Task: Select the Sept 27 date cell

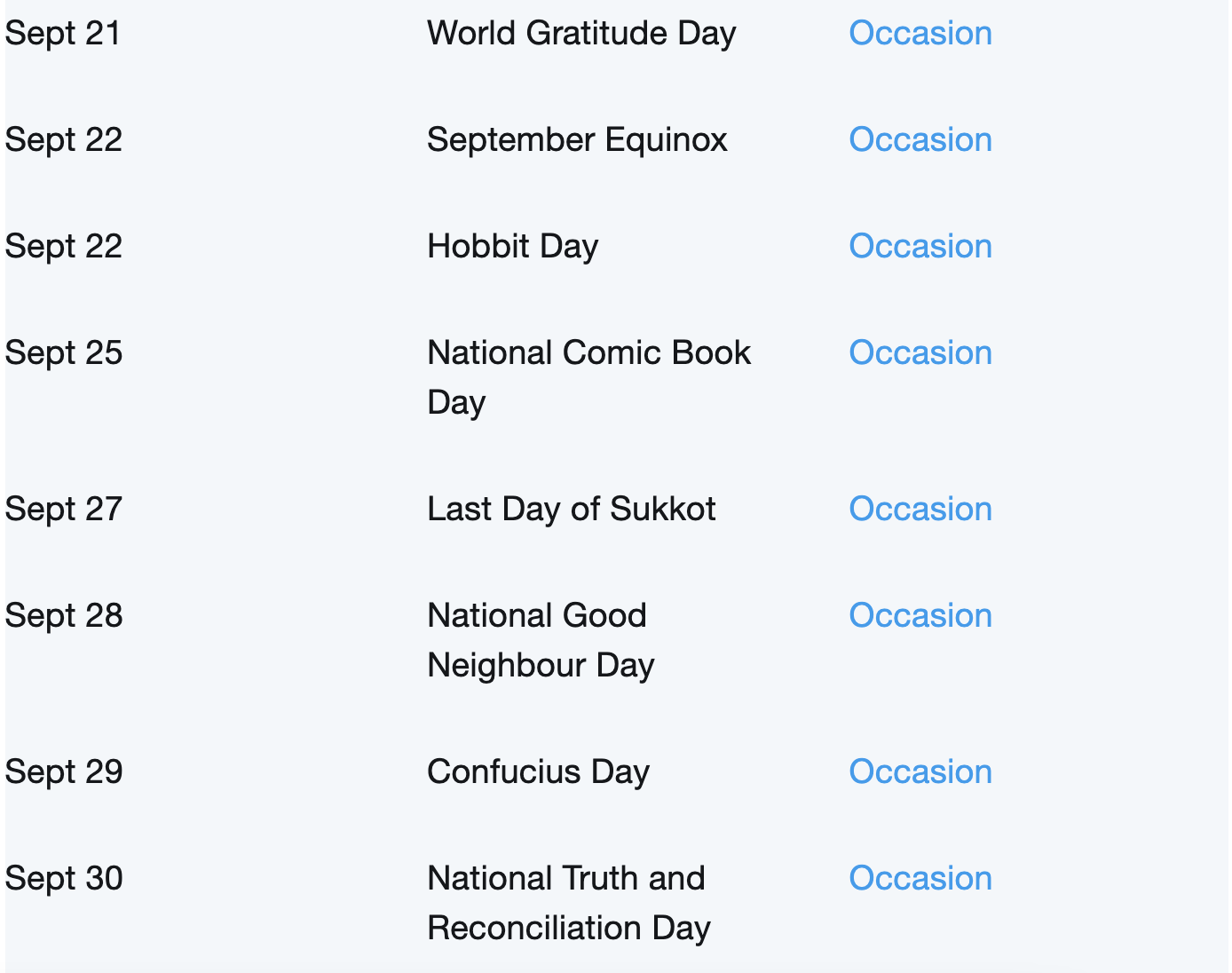Action: 64,510
